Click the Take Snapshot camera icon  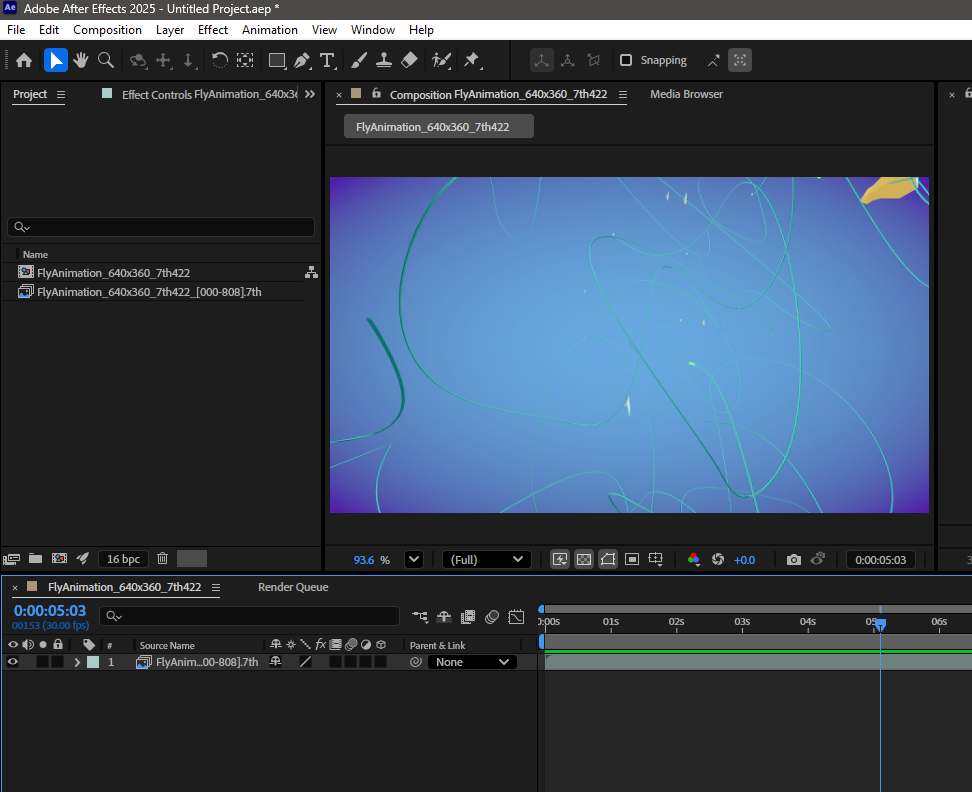tap(793, 560)
